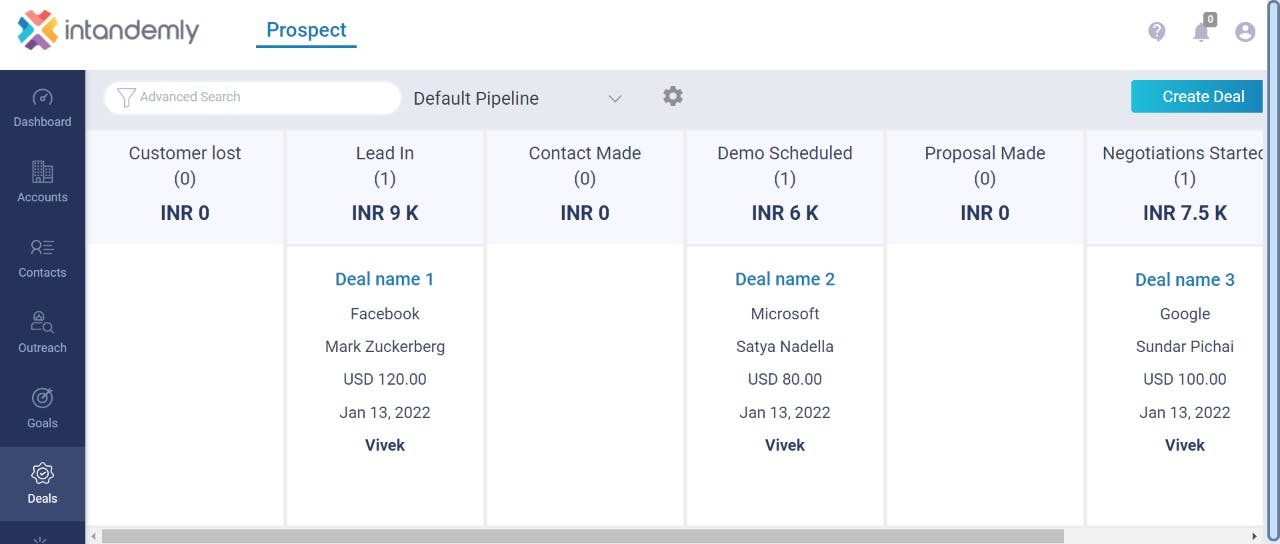This screenshot has height=544, width=1280.
Task: Click the scrollbar left arrow
Action: click(94, 537)
